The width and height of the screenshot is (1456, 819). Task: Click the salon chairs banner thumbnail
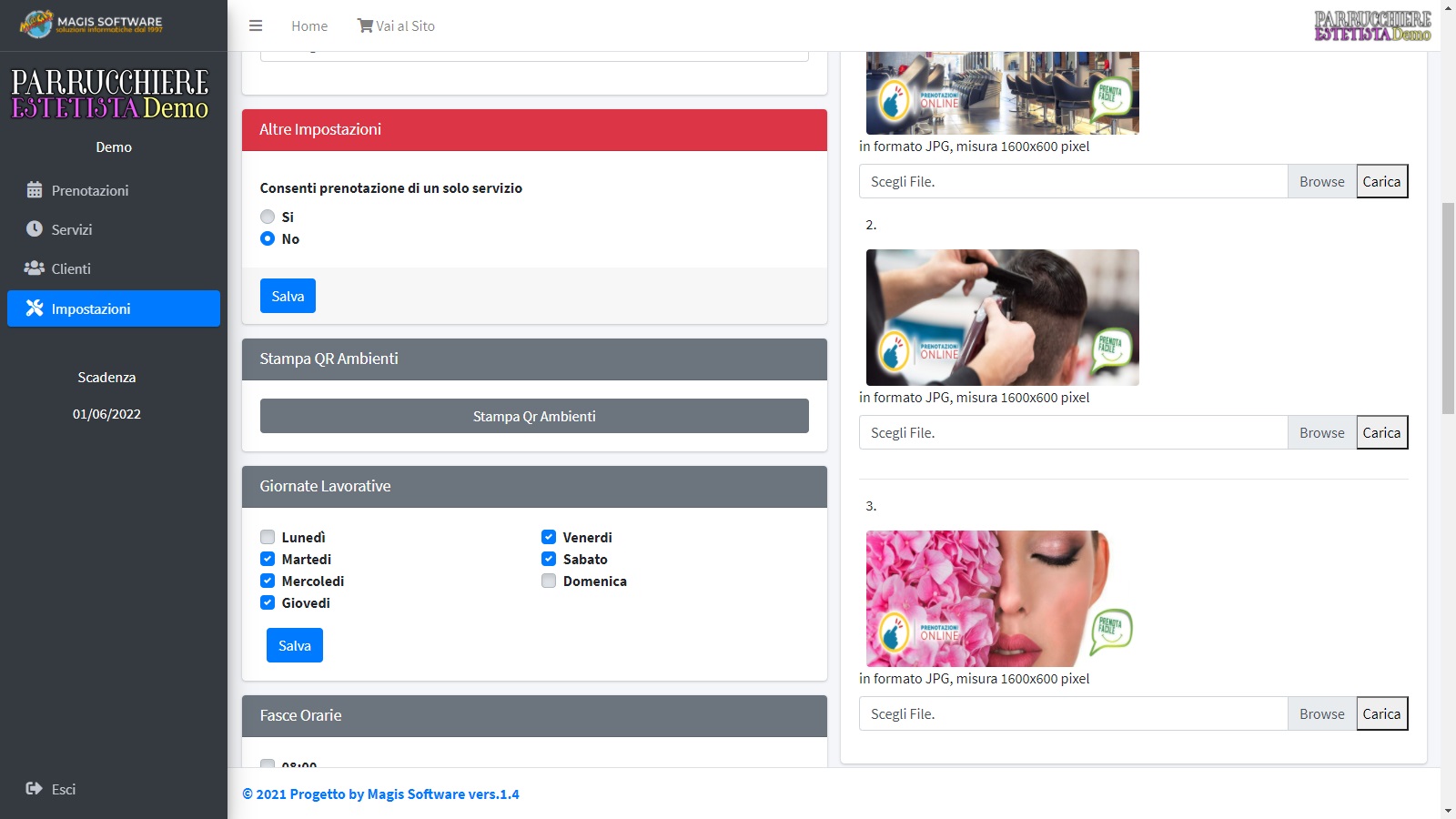click(1003, 93)
